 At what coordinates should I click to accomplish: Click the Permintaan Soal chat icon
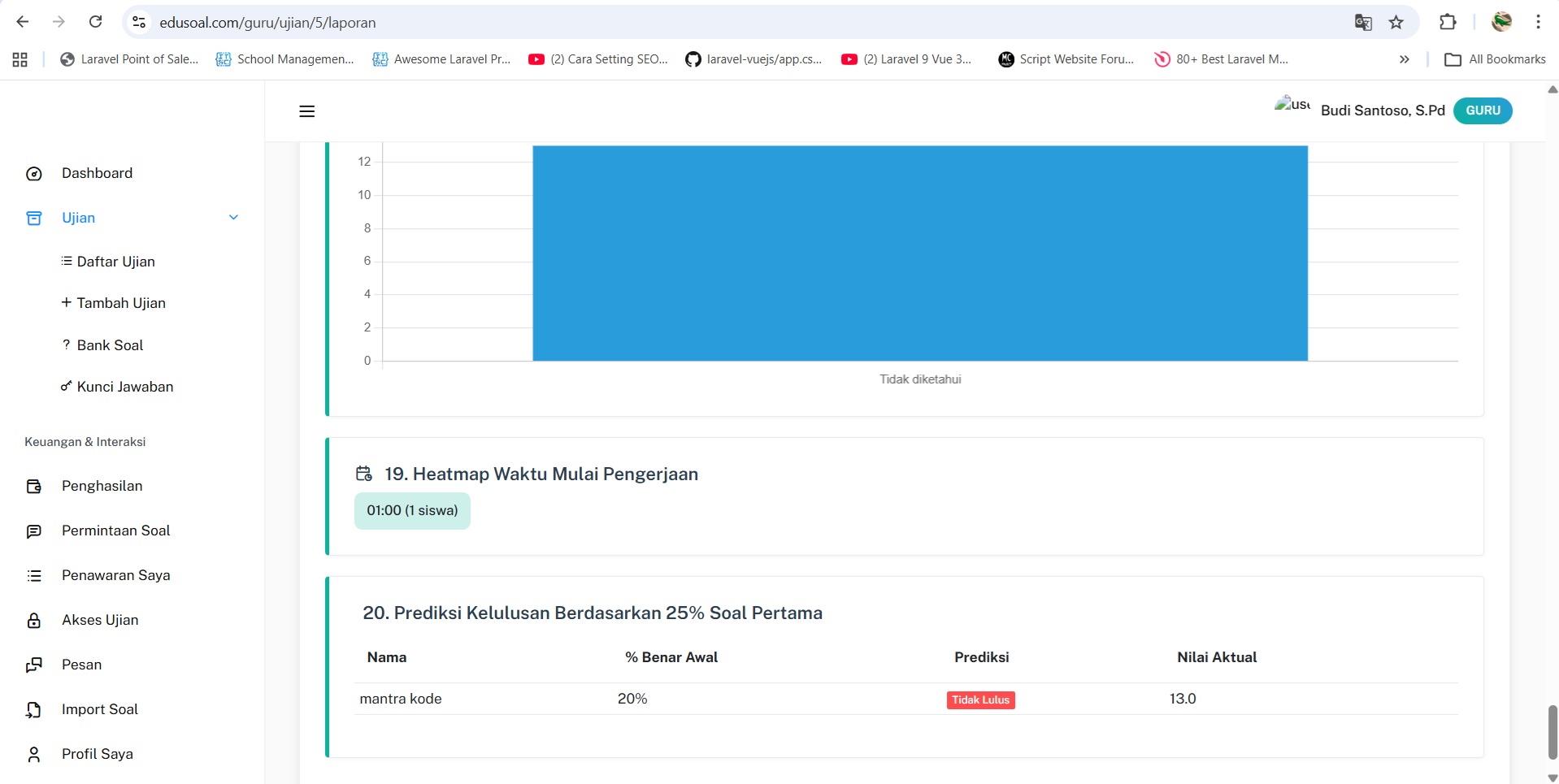(34, 531)
